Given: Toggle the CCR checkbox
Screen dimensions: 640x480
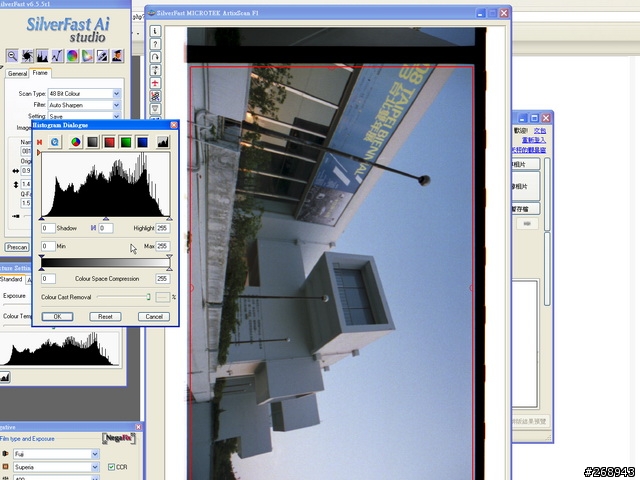Looking at the screenshot, I should pos(111,467).
